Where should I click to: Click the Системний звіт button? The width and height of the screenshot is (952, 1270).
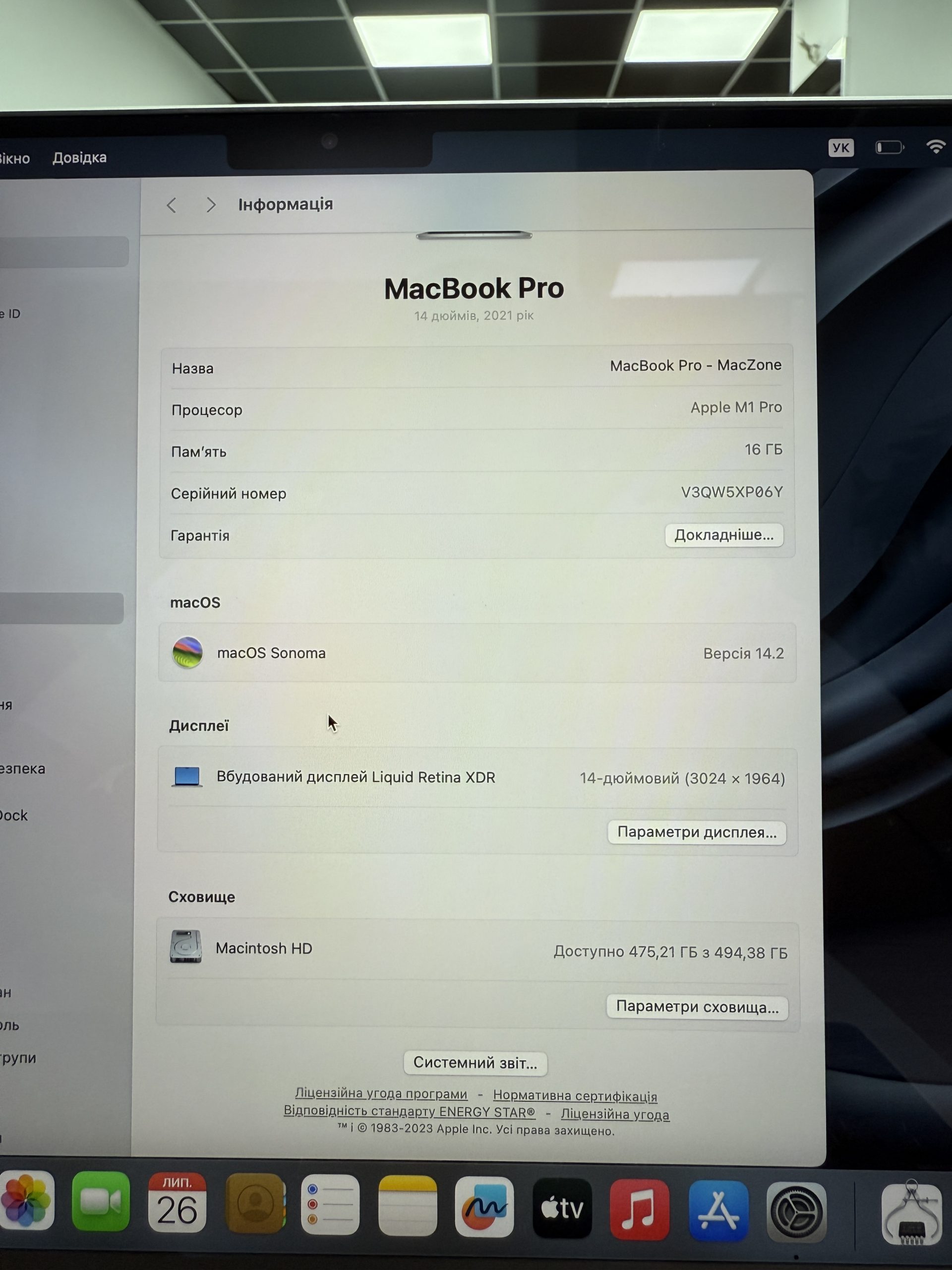coord(475,1063)
